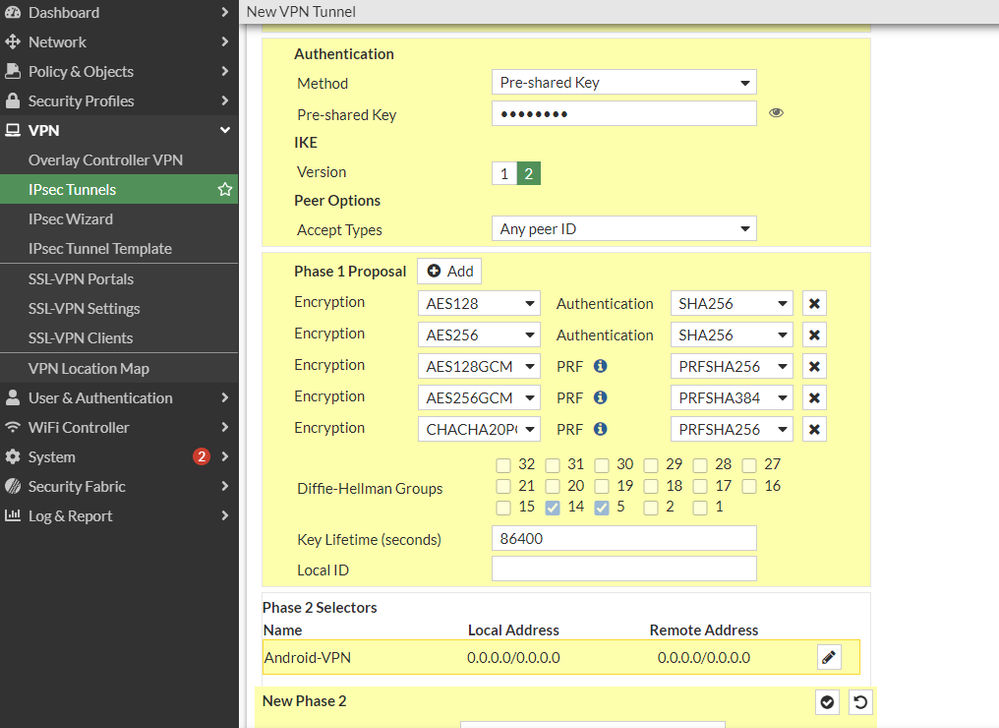The height and width of the screenshot is (728, 999).
Task: Open SSL-VPN Settings page
Action: click(84, 308)
